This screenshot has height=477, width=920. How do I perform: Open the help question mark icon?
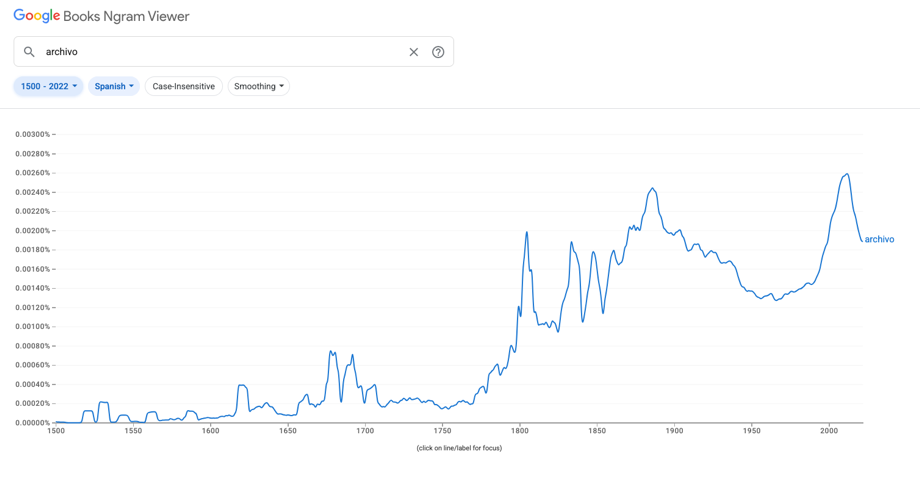pyautogui.click(x=438, y=52)
